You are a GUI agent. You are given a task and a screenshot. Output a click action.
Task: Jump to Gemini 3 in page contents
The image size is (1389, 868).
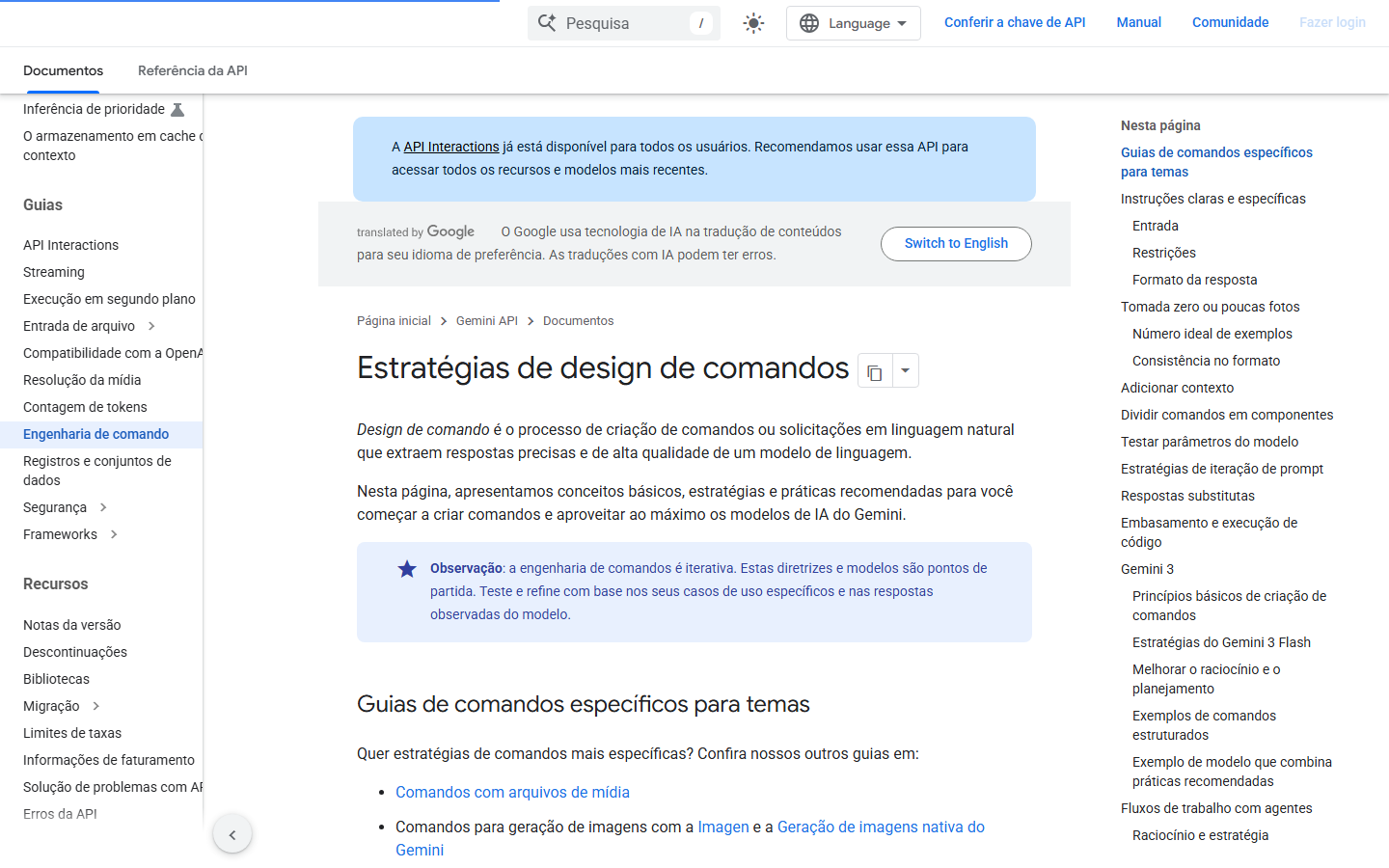[1147, 569]
